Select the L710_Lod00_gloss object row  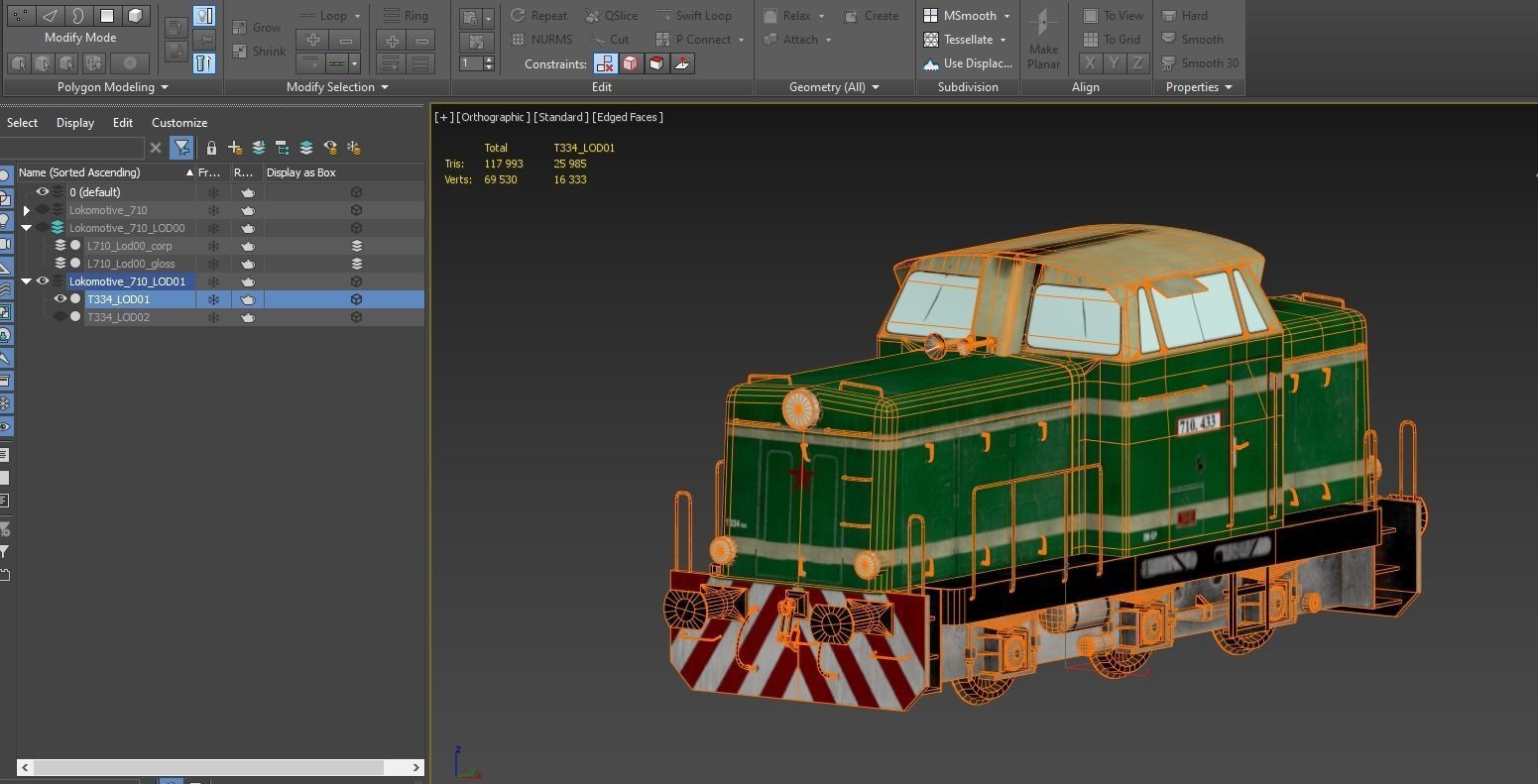(131, 264)
